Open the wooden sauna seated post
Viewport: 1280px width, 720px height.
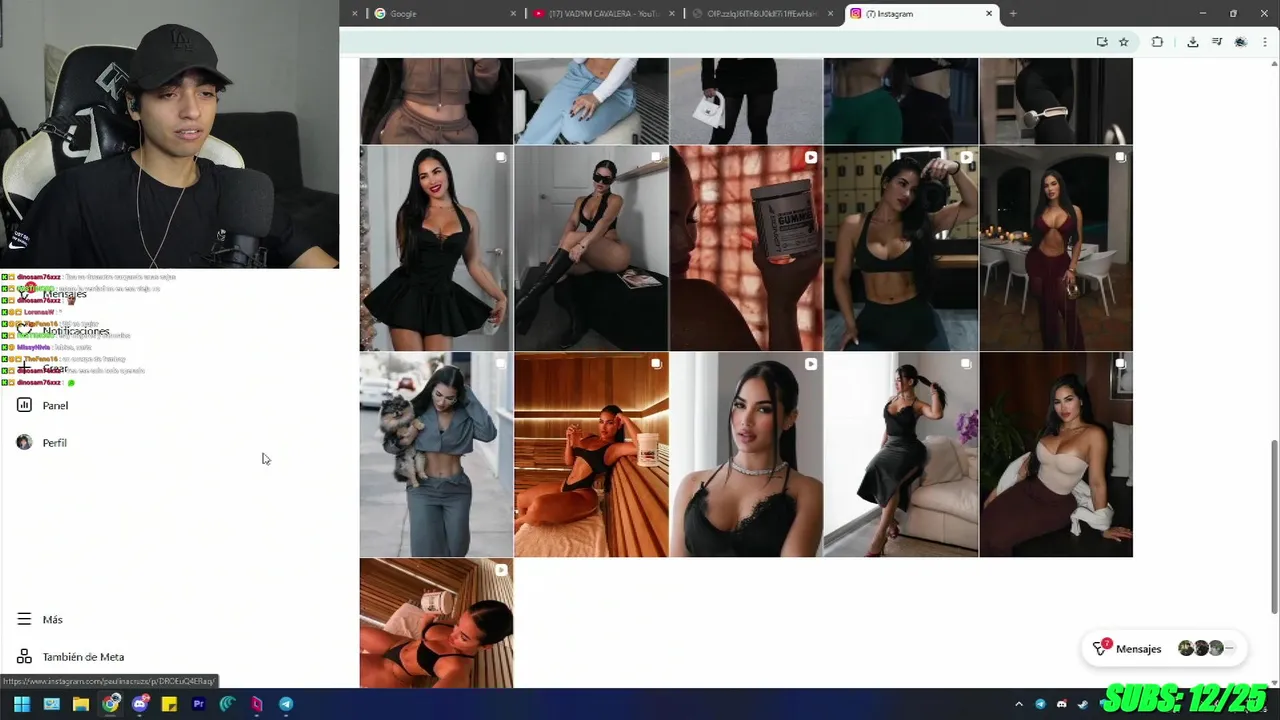591,454
